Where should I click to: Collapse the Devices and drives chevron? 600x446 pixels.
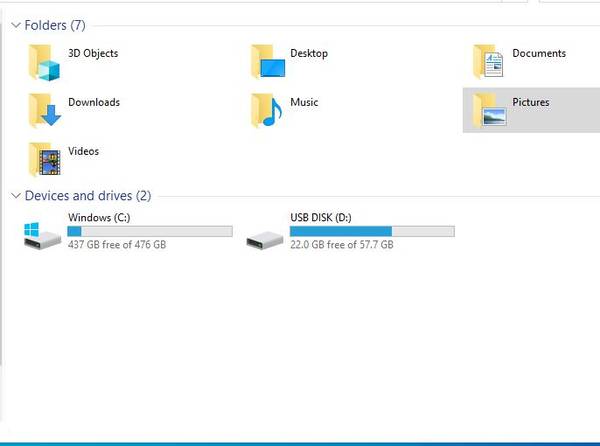(x=16, y=196)
